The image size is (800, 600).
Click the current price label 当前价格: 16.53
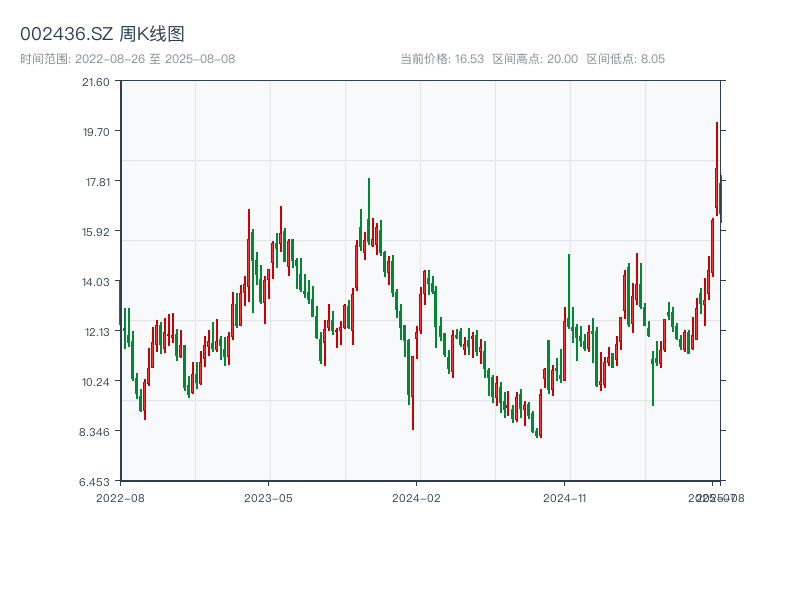(x=442, y=59)
